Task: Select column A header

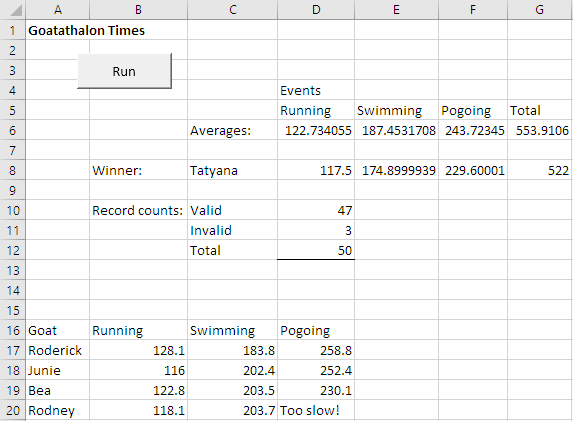Action: coord(58,10)
